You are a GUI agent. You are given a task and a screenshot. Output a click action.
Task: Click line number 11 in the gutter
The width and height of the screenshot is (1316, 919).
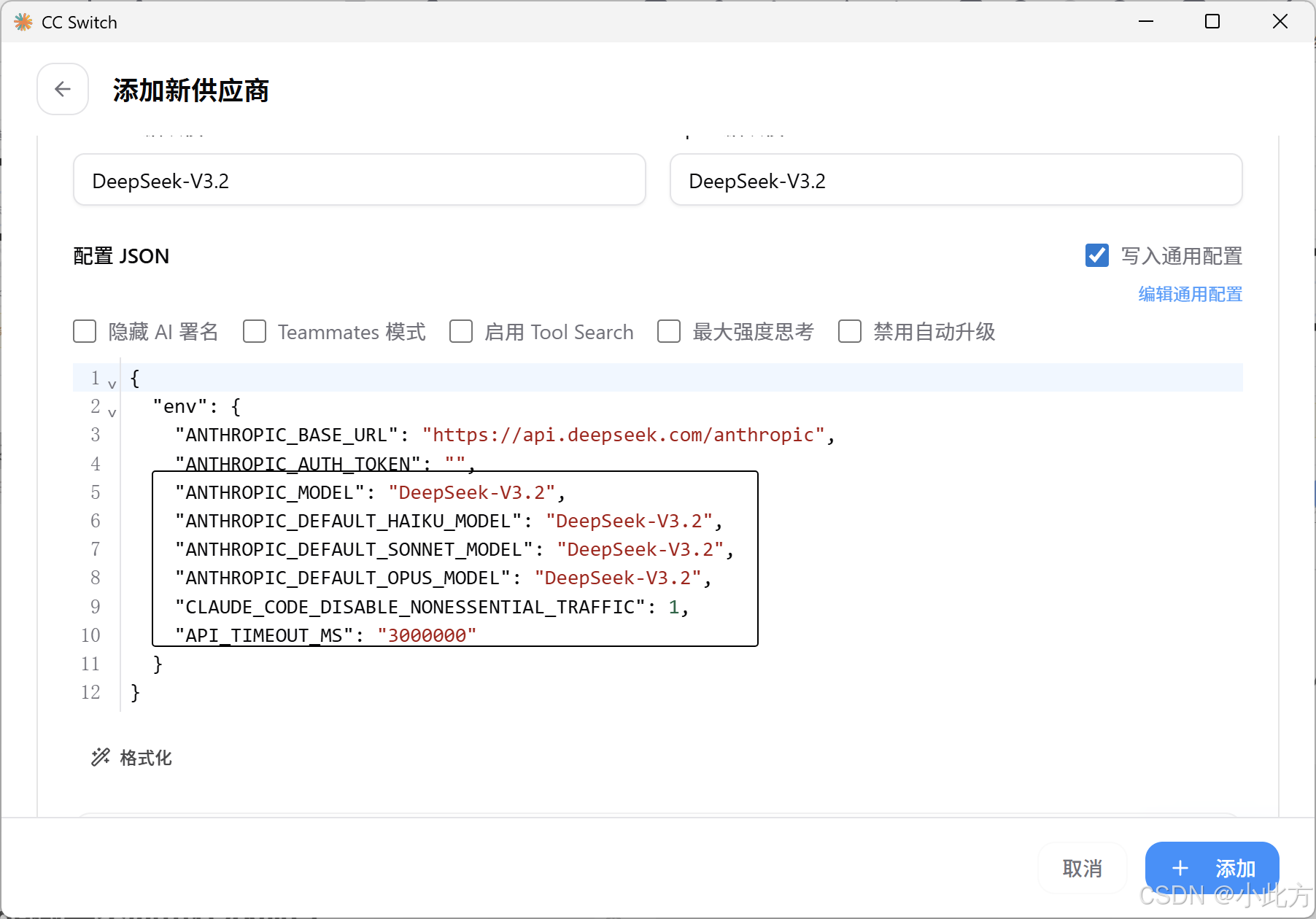90,664
